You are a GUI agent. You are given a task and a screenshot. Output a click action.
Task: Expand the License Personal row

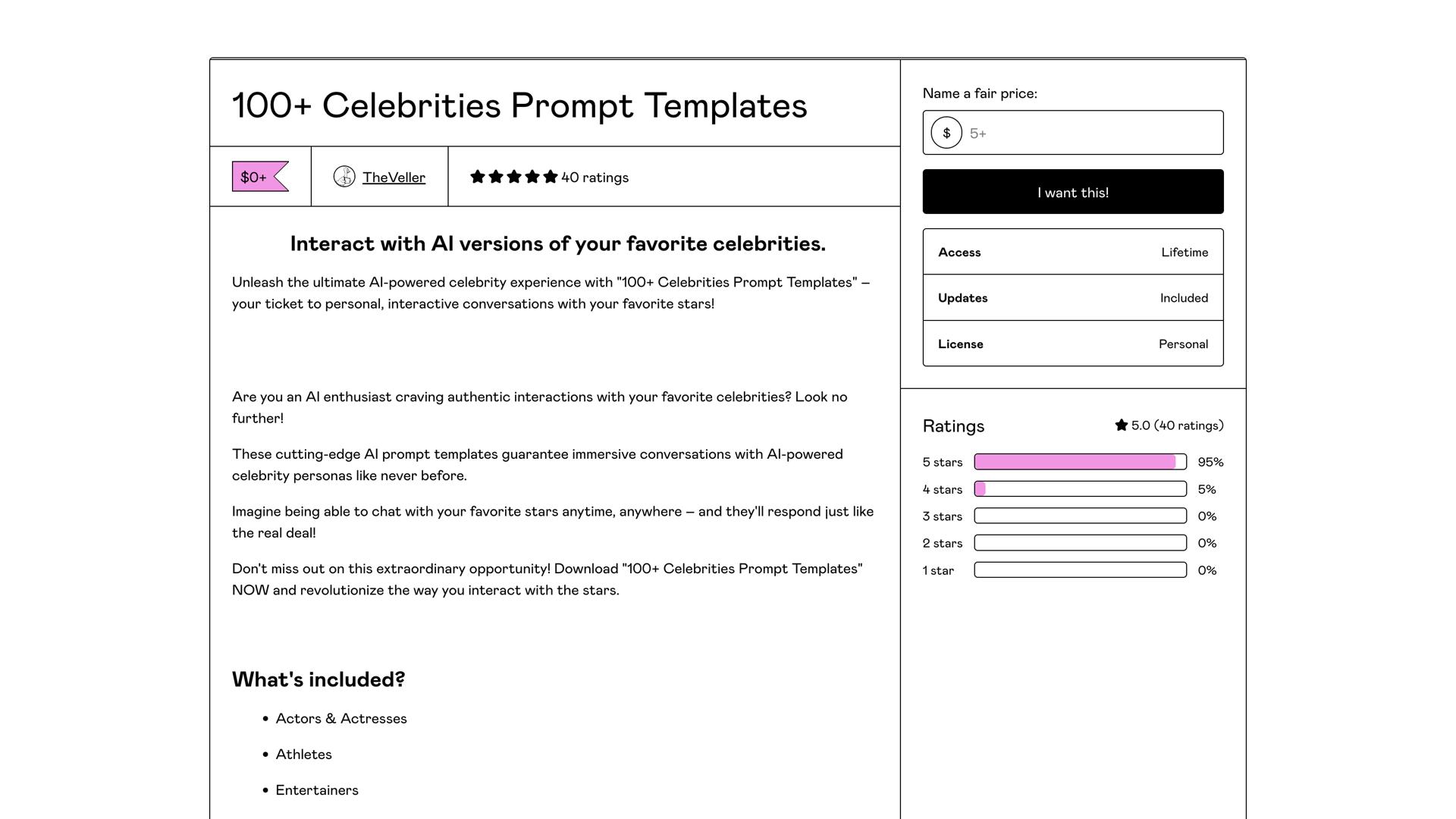click(x=1072, y=344)
